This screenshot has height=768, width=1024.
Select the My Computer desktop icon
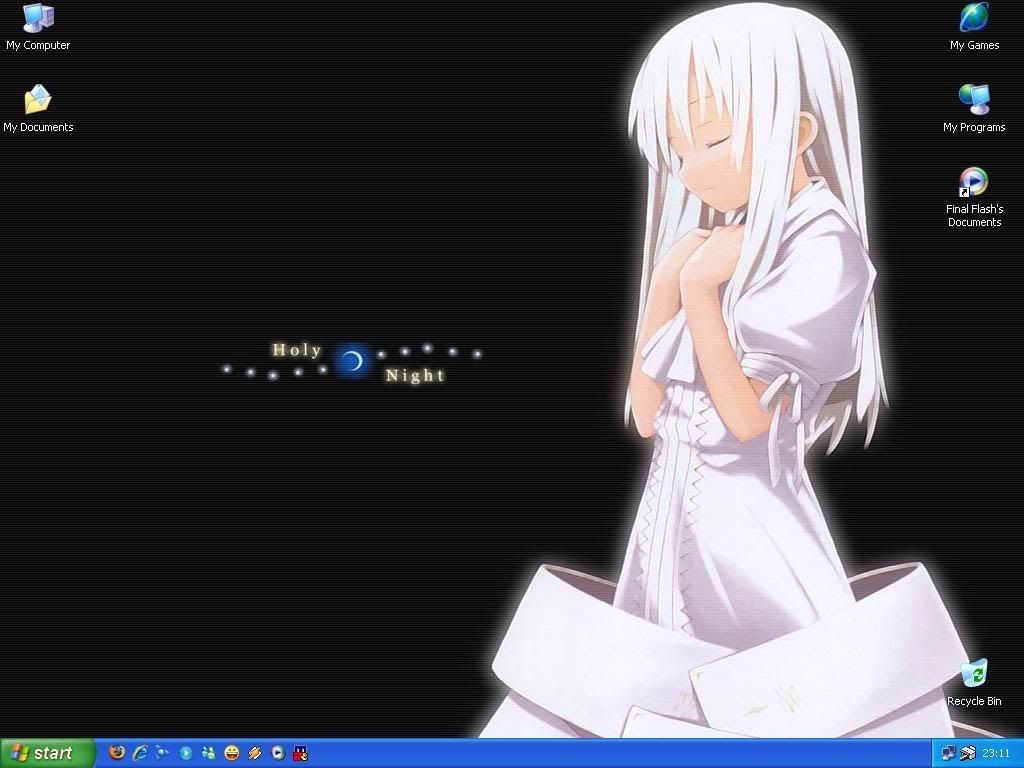[x=38, y=18]
